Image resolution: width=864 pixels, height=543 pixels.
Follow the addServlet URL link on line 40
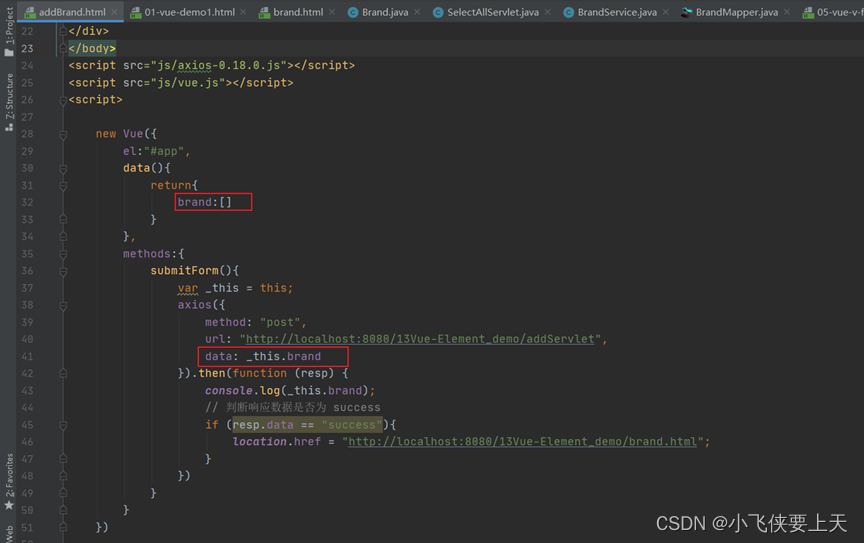pyautogui.click(x=420, y=339)
